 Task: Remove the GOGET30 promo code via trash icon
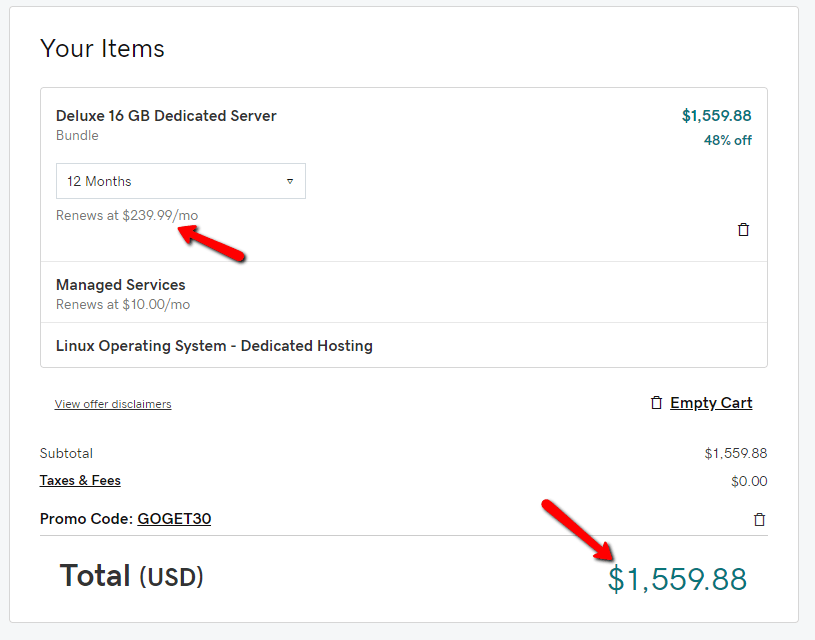pos(759,519)
